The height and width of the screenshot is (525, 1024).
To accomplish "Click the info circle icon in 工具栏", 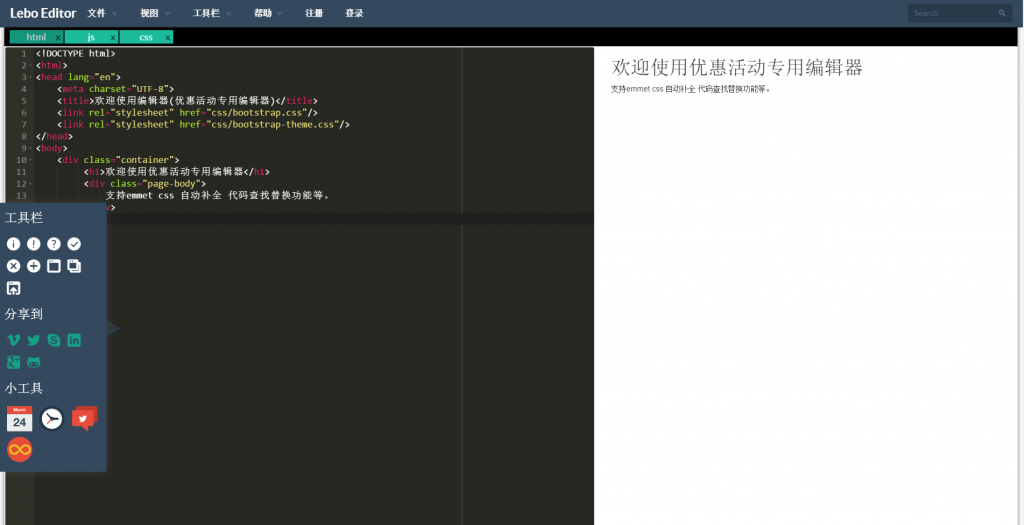I will click(x=13, y=244).
